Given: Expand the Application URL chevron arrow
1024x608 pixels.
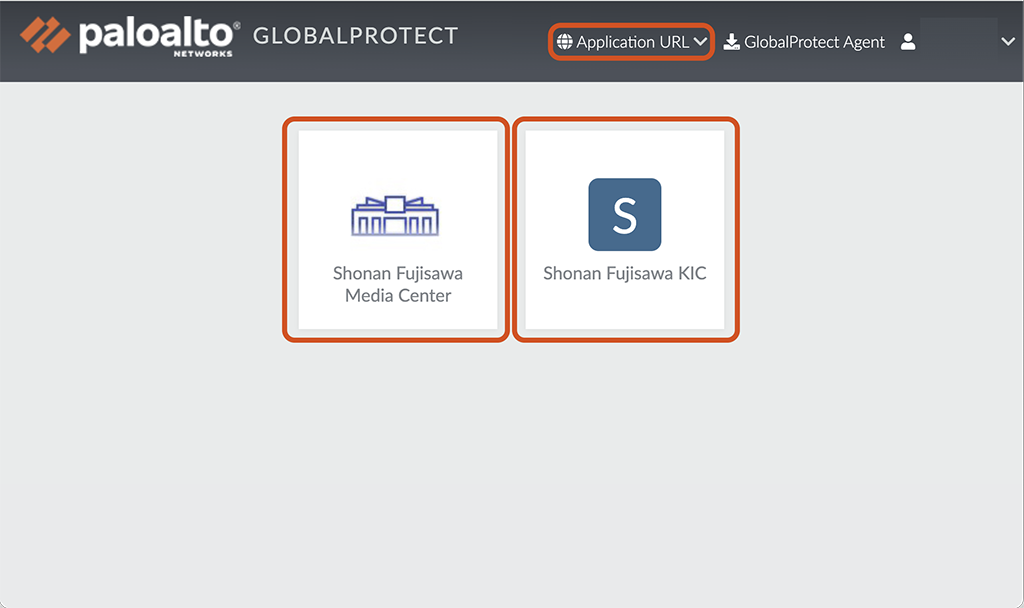Looking at the screenshot, I should click(700, 42).
